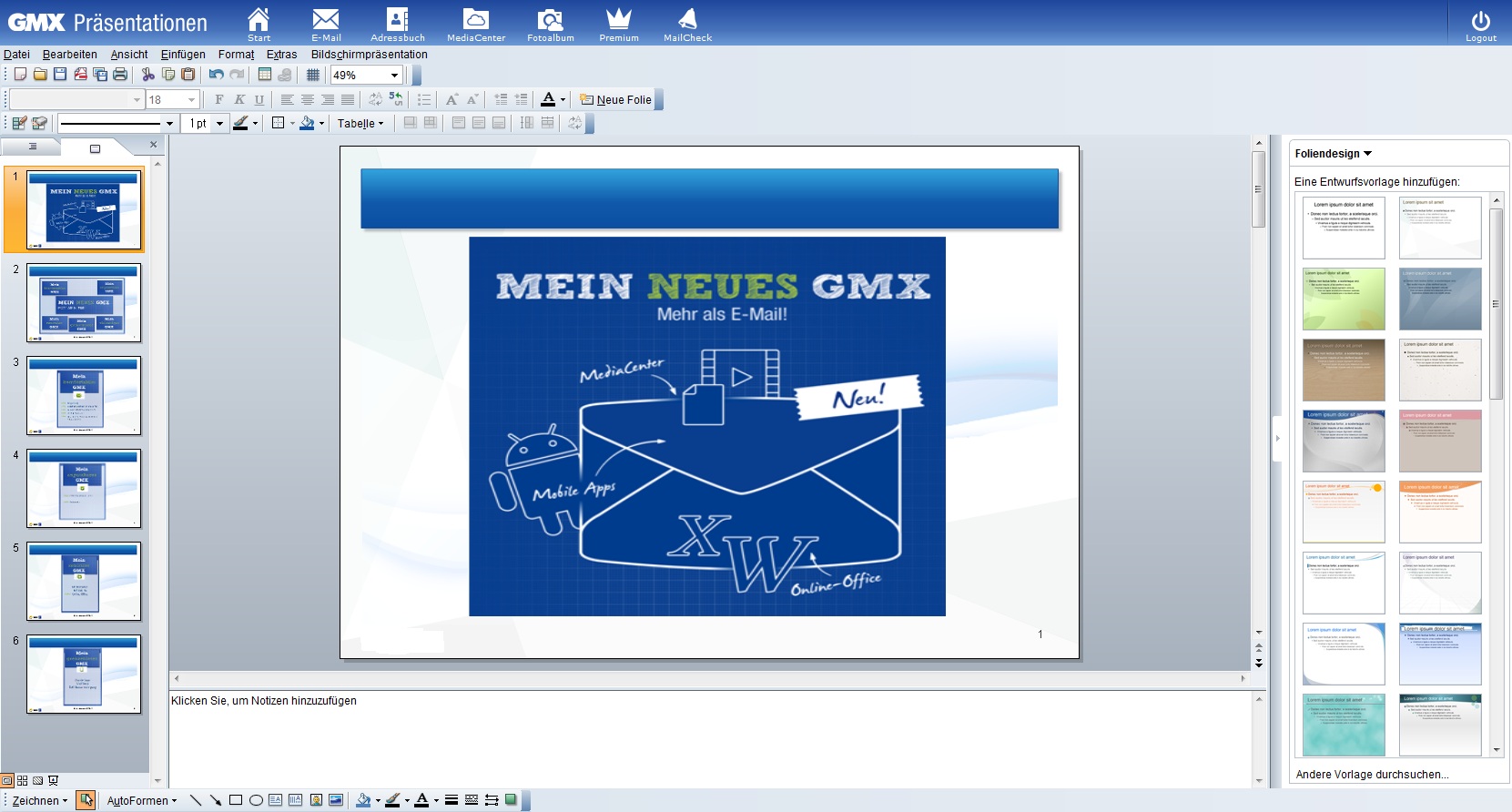Toggle italic formatting (K)
The image size is (1512, 812).
point(239,99)
